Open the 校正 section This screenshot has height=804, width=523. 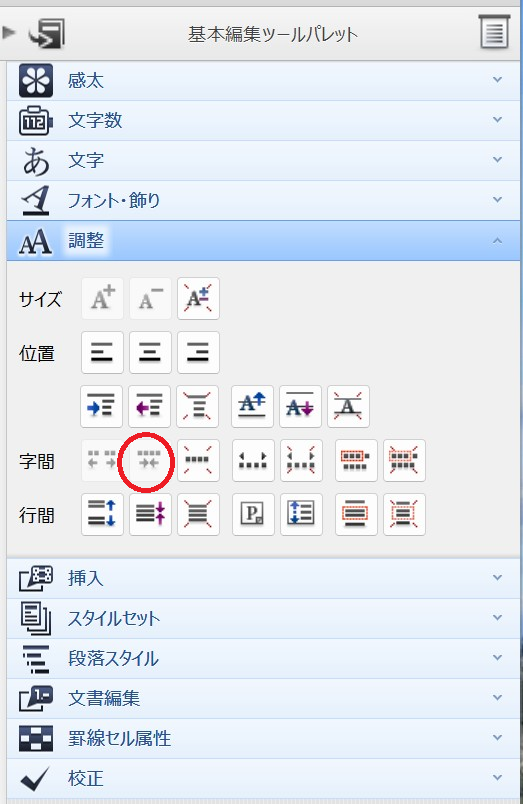tap(264, 778)
